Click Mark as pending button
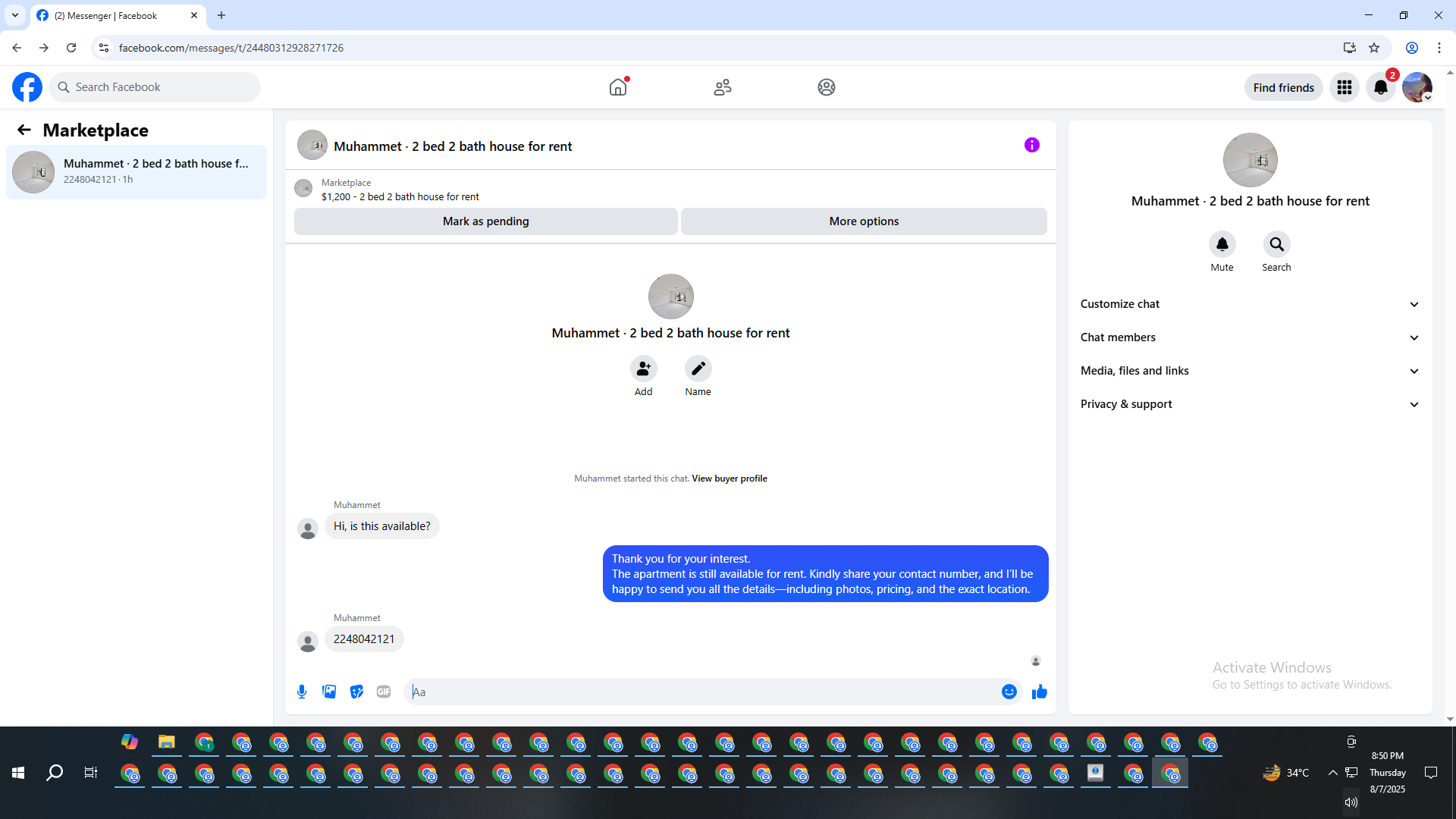 click(x=486, y=221)
